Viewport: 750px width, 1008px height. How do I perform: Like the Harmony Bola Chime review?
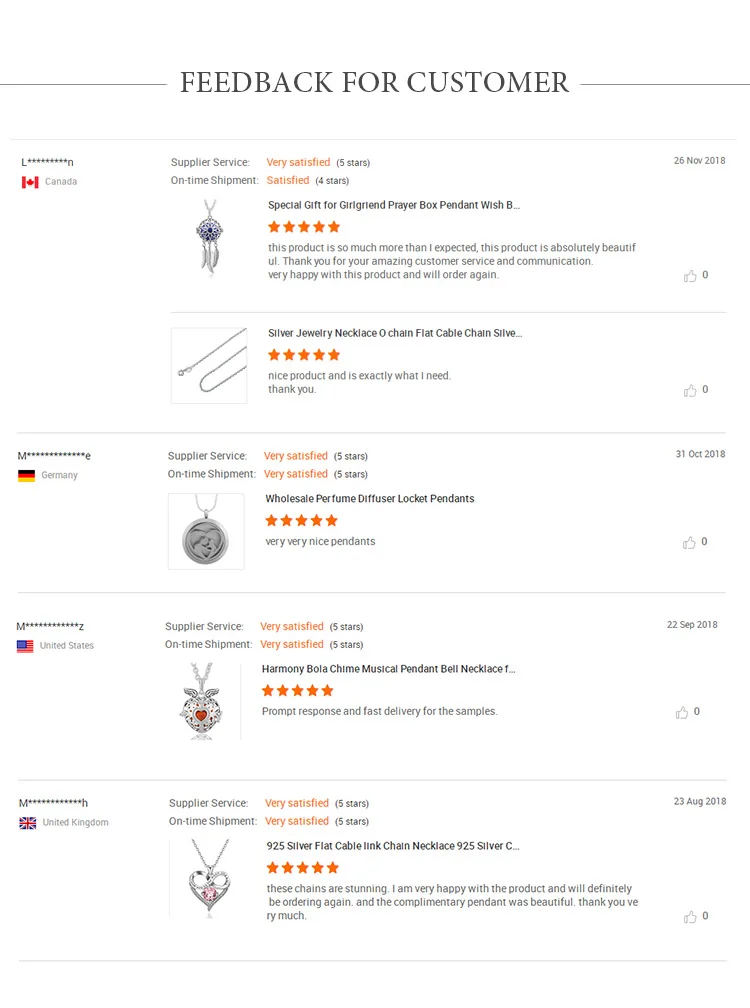[682, 713]
